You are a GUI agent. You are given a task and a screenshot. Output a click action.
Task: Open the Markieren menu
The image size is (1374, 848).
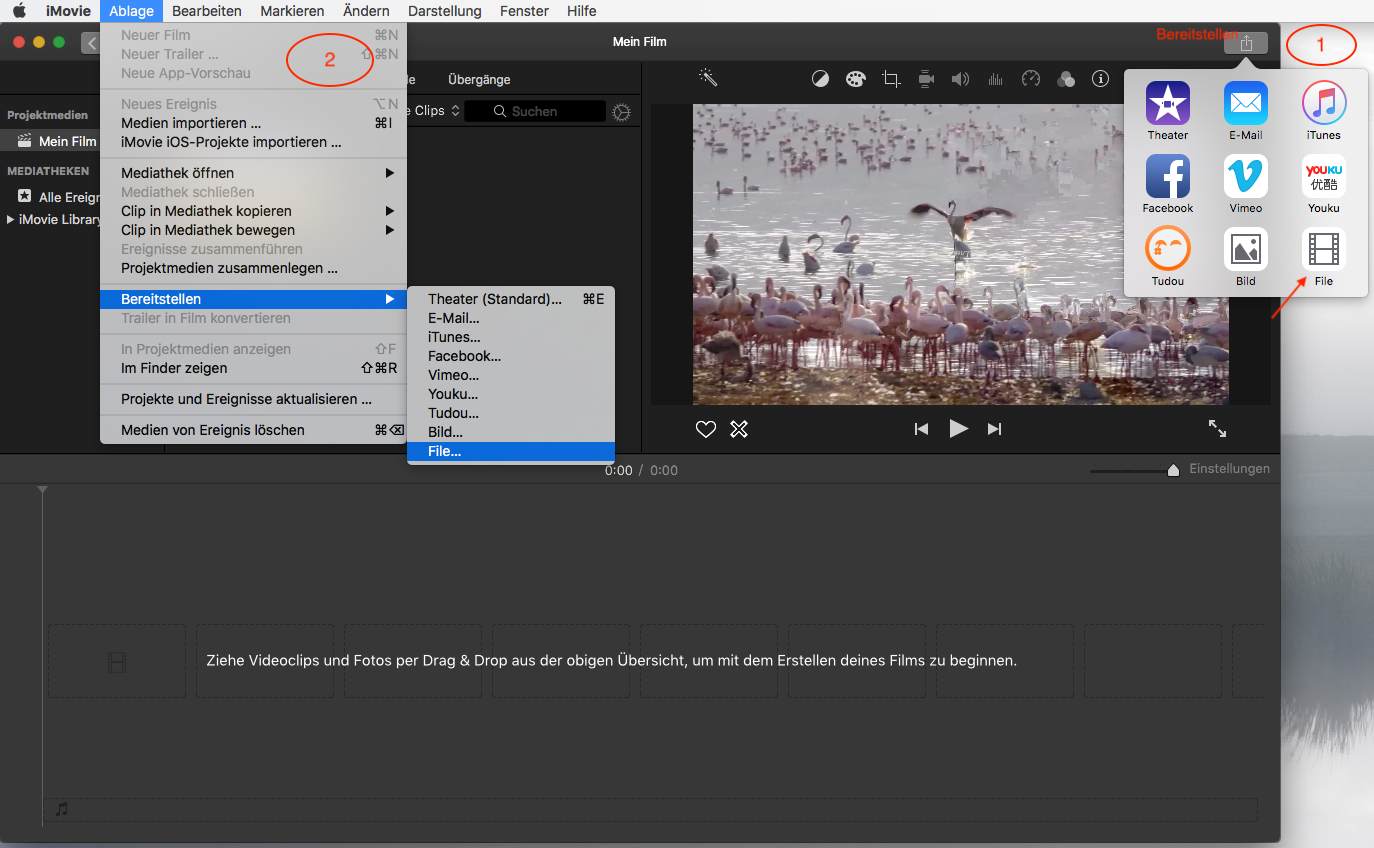pos(292,11)
